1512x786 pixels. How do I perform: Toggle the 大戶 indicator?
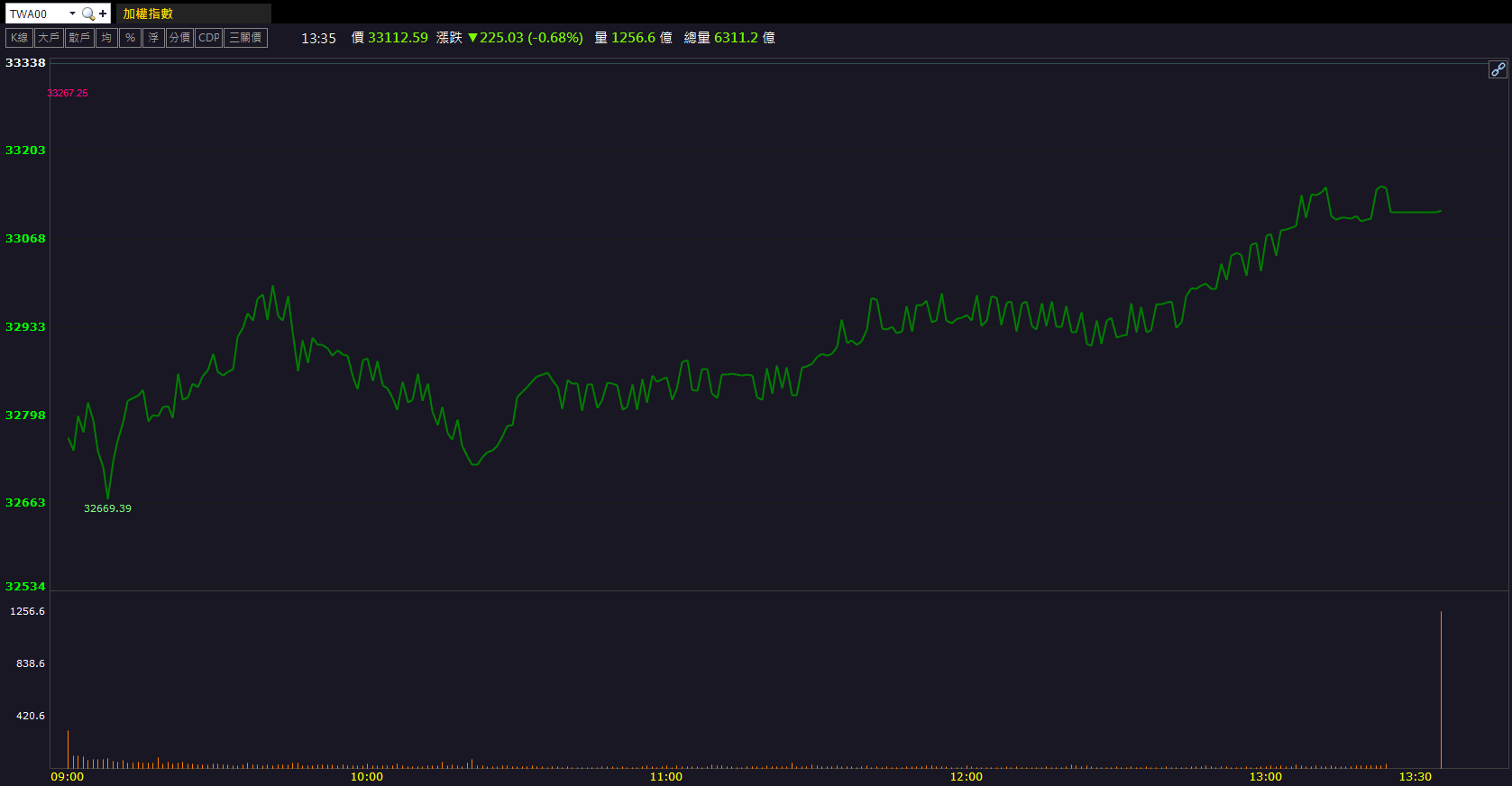(x=49, y=38)
